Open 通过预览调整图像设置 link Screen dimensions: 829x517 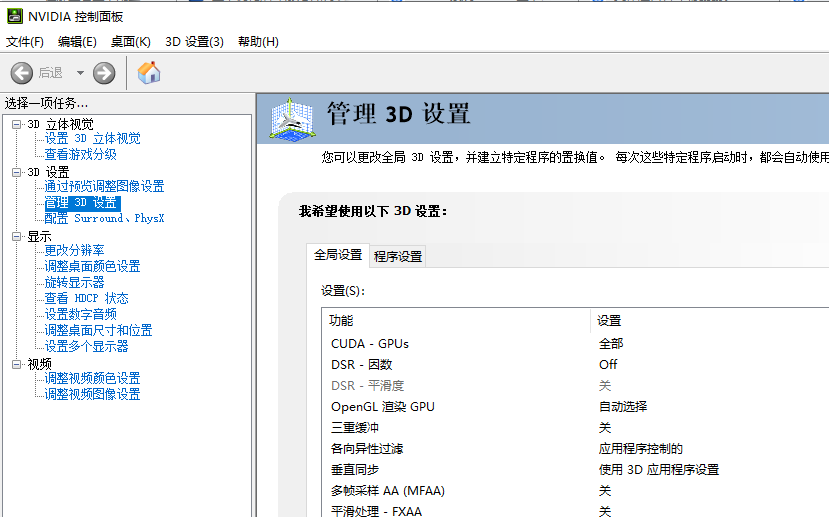coord(104,186)
